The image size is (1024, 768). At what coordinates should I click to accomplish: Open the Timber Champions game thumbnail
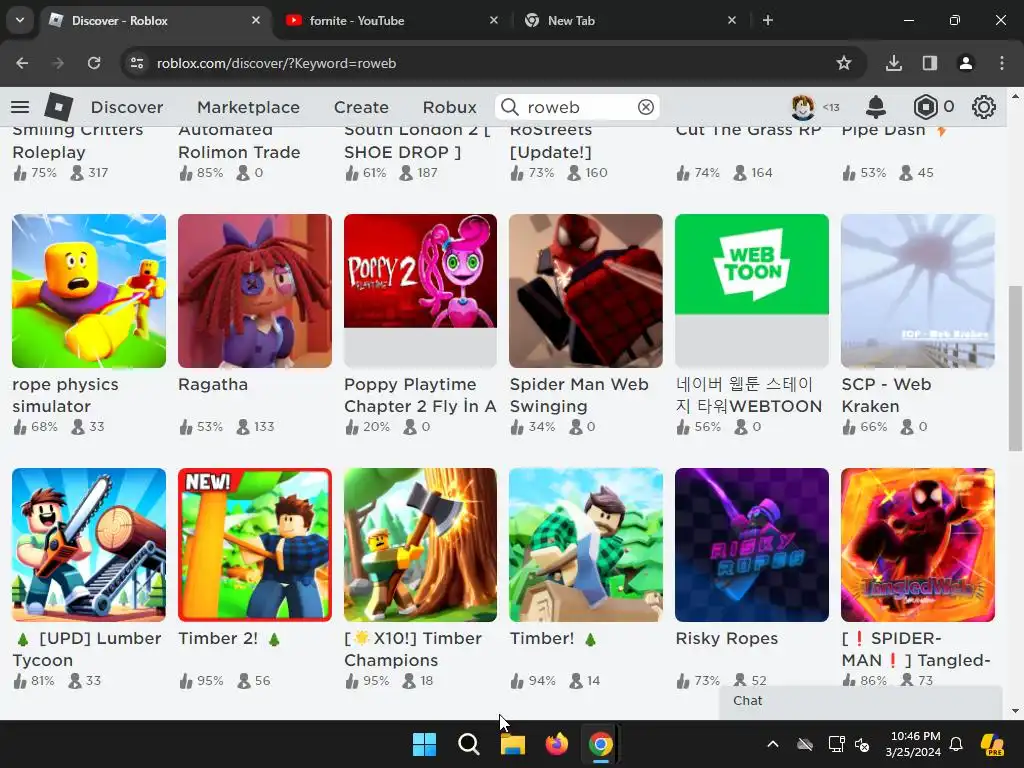420,545
